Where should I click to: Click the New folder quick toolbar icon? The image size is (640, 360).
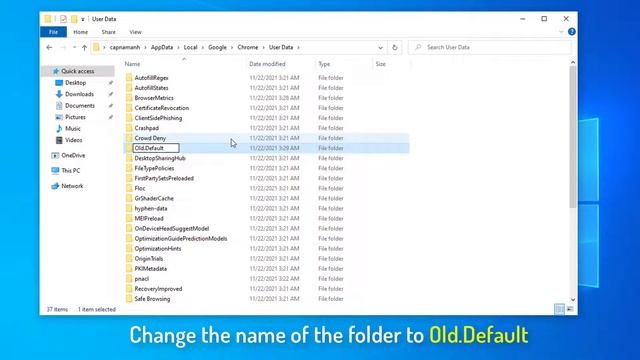(x=74, y=19)
